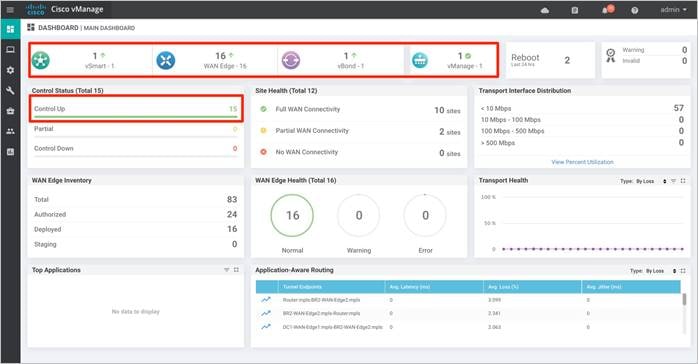Open the Maintenance briefcase in sidebar
The image size is (698, 364).
coord(10,111)
